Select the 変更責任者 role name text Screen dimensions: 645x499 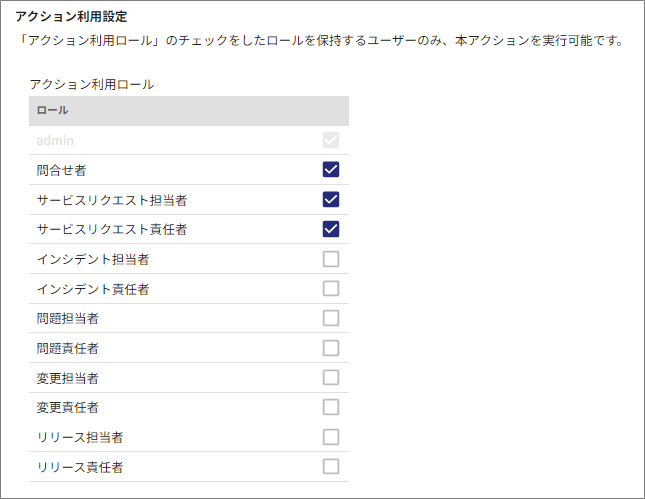[67, 408]
